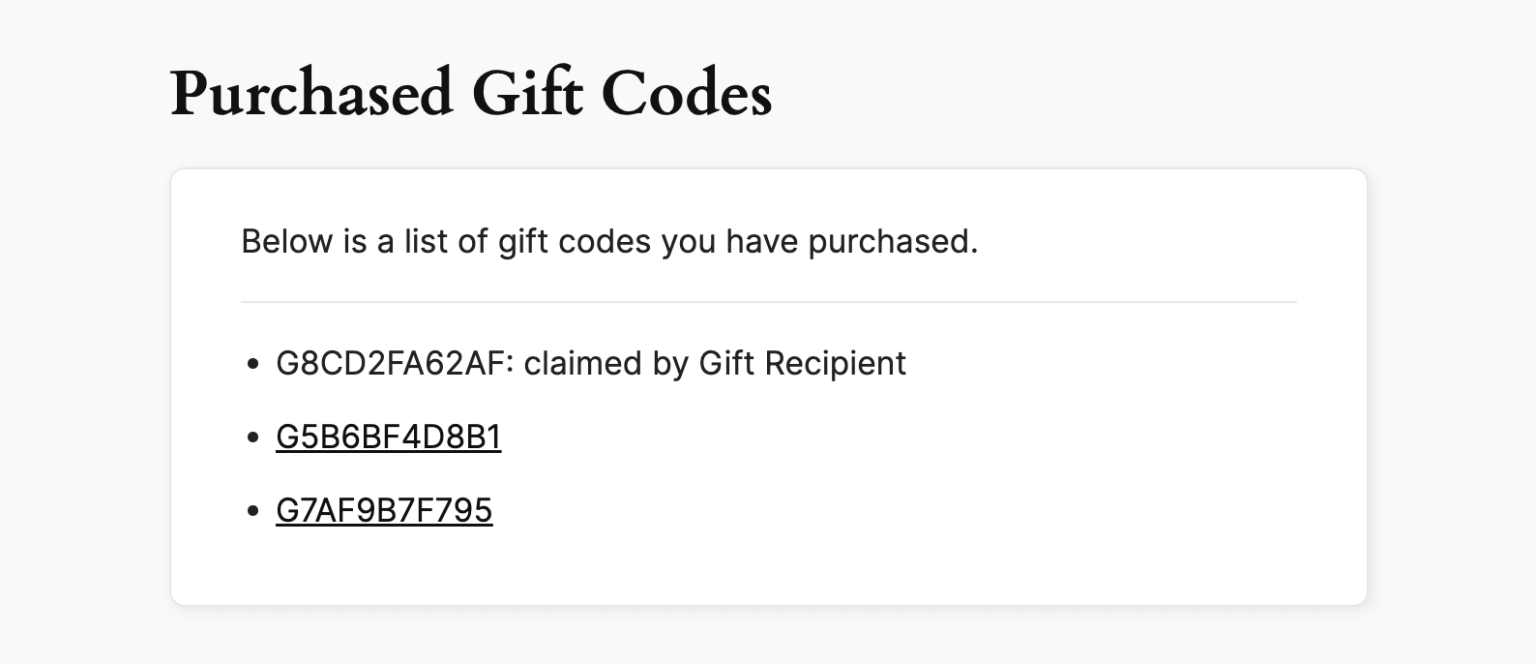The width and height of the screenshot is (1536, 664).
Task: Click the bullet beside G7AF9B7F795
Action: pyautogui.click(x=252, y=509)
